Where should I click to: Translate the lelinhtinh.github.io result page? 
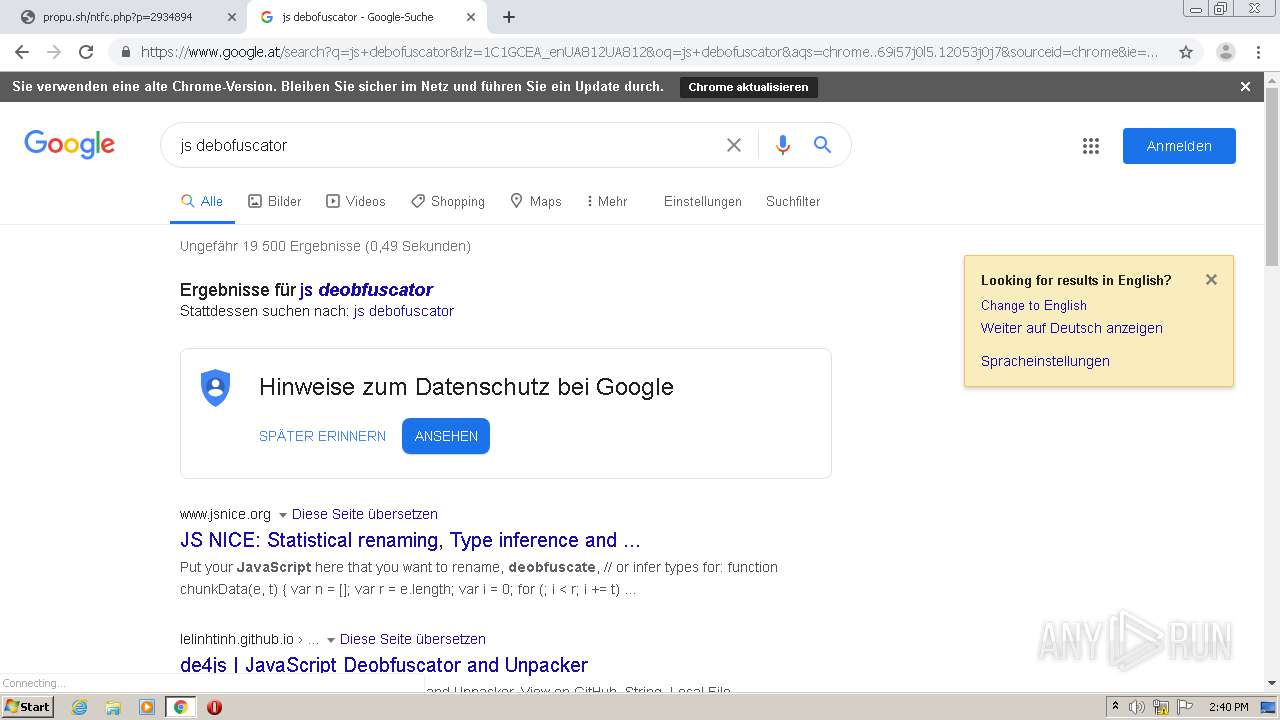pyautogui.click(x=413, y=639)
